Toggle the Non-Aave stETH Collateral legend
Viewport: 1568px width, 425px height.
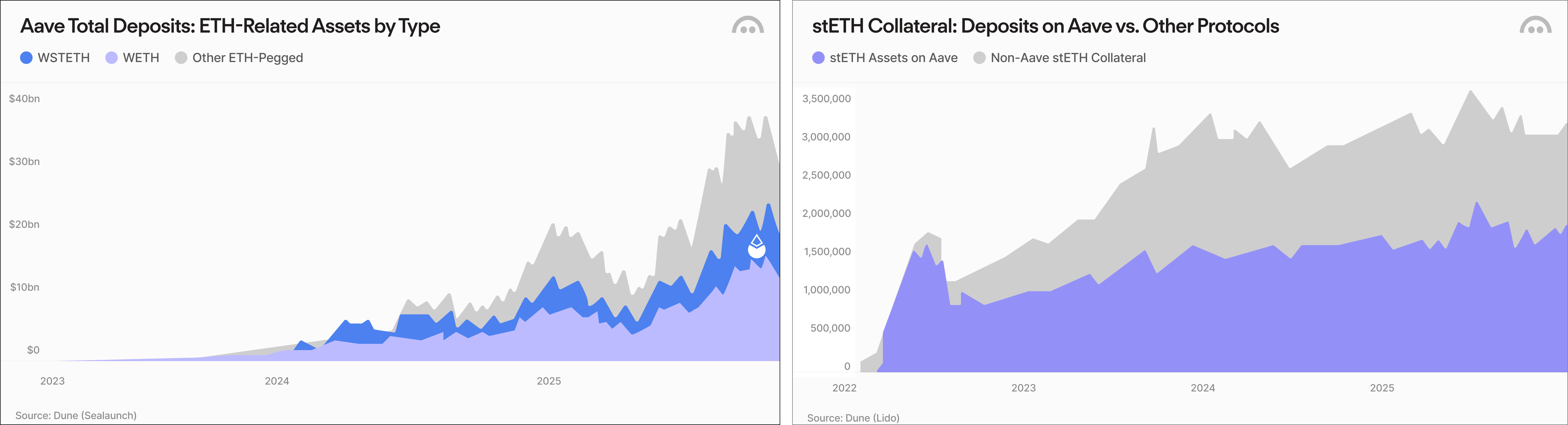(1068, 58)
